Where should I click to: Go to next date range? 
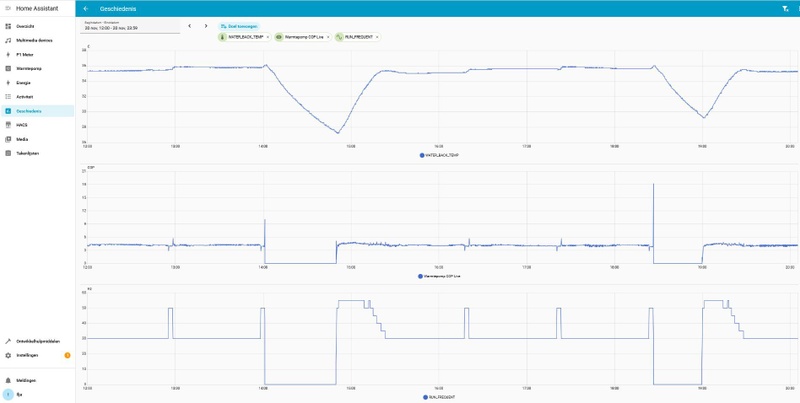coord(206,26)
